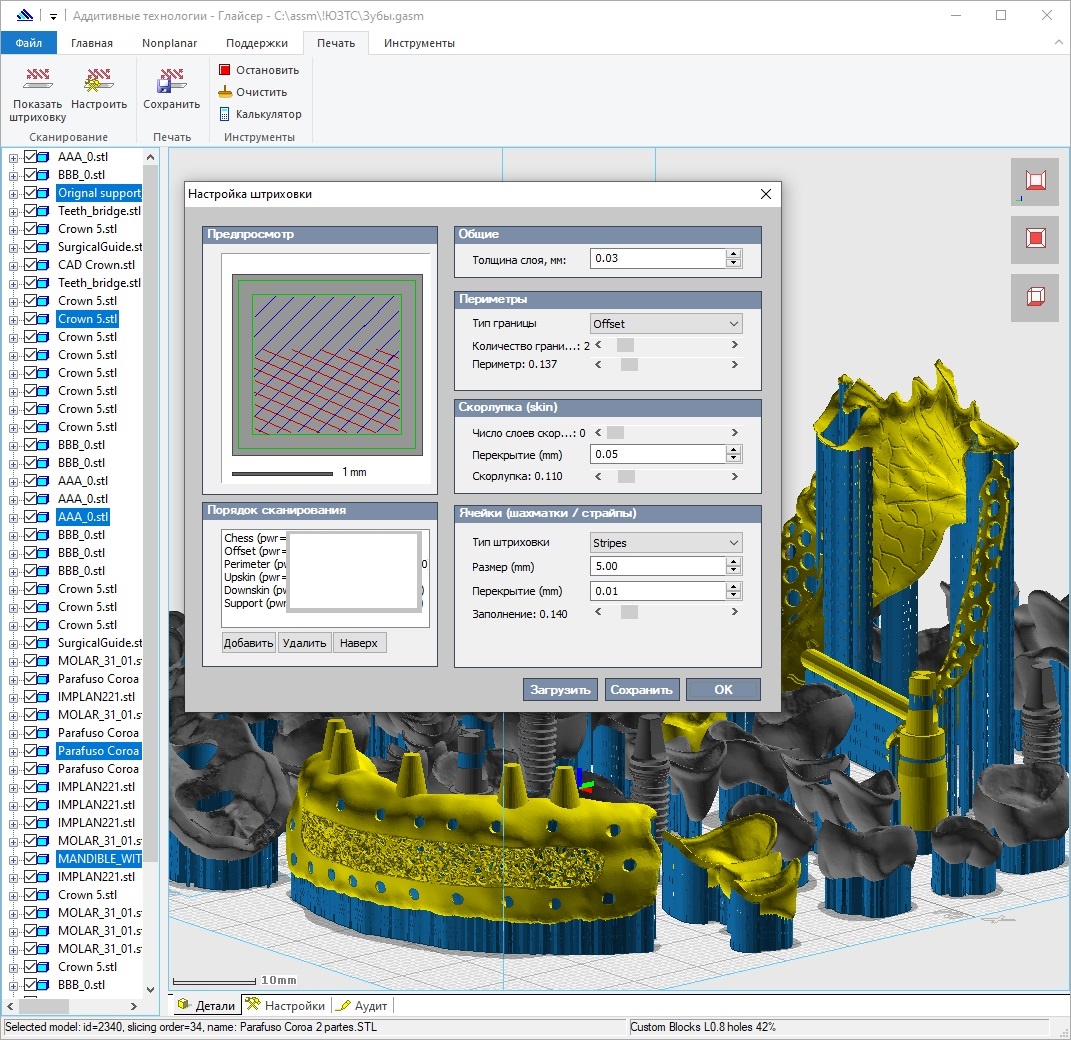1071x1040 pixels.
Task: Open the Тип границы Offset dropdown
Action: pos(666,324)
